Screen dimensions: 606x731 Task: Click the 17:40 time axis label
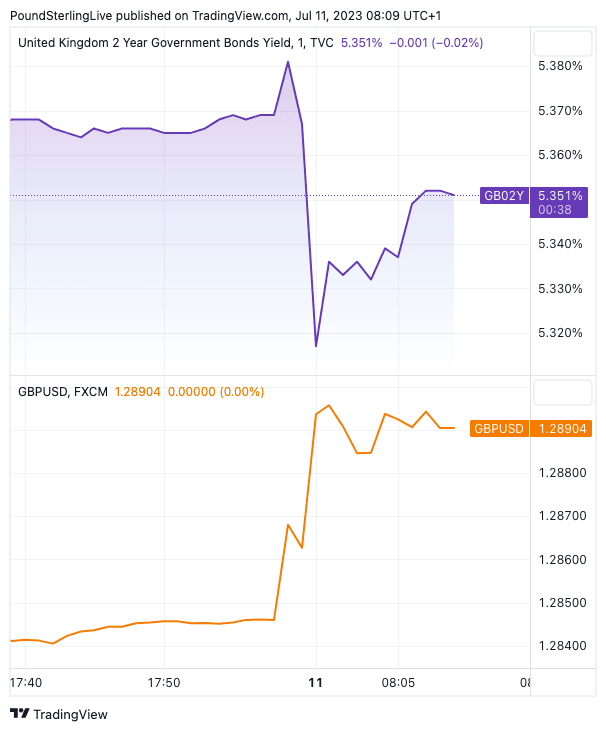[x=26, y=683]
